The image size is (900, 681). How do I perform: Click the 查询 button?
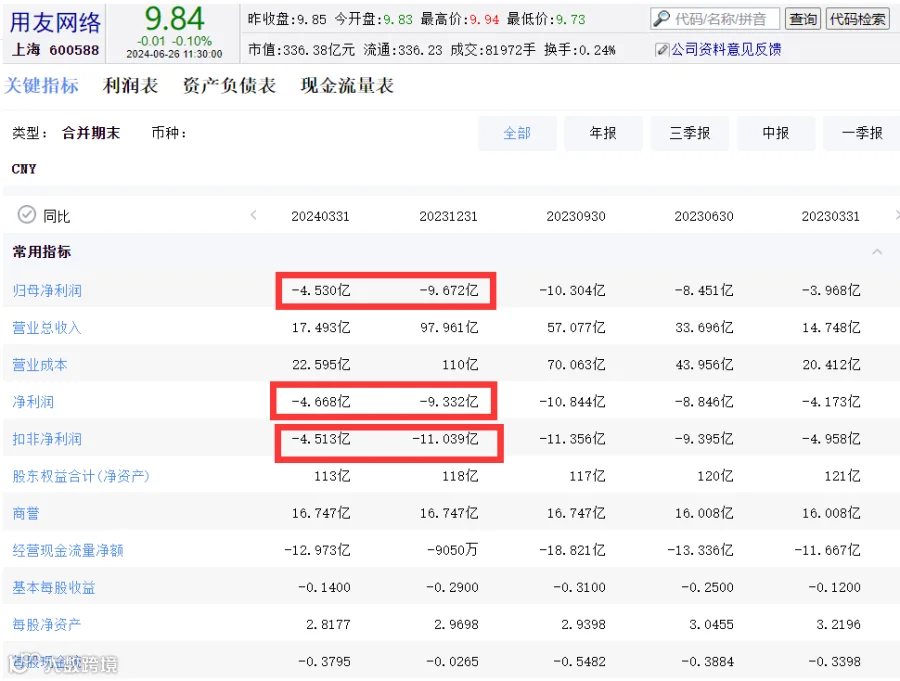click(x=802, y=19)
